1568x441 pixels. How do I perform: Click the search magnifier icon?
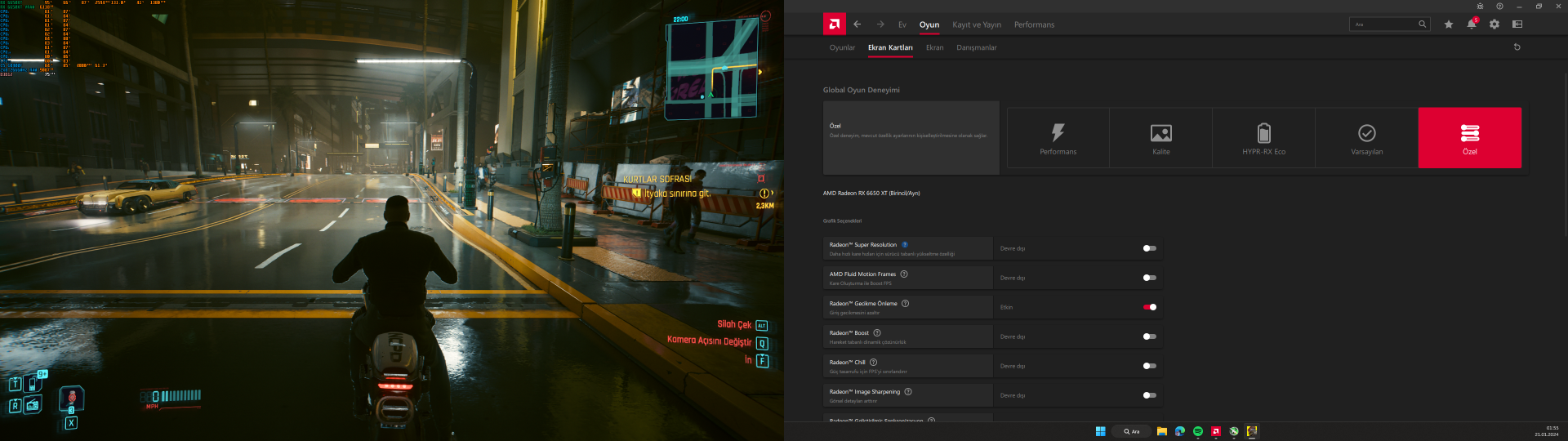(1422, 24)
